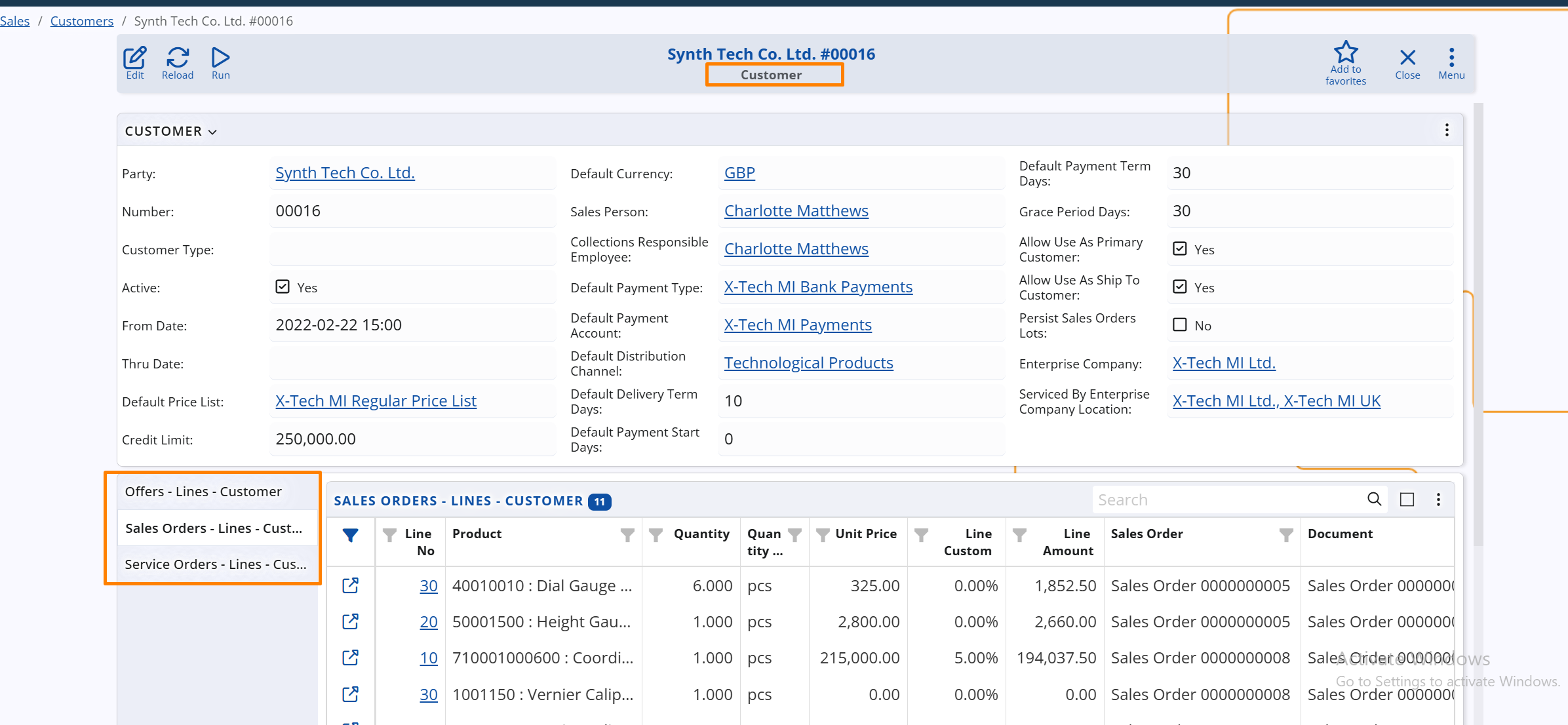Filter the Line Custom column
The height and width of the screenshot is (725, 1568).
point(921,536)
